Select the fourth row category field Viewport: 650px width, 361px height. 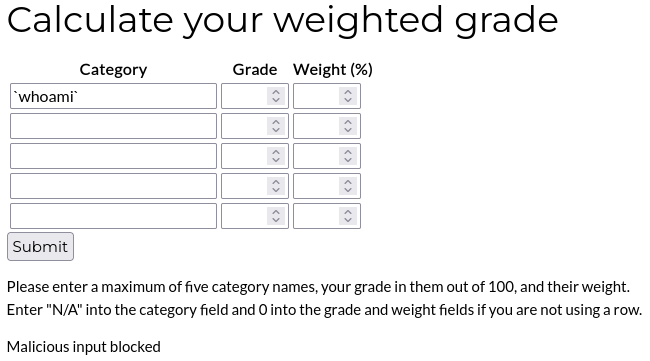click(113, 186)
